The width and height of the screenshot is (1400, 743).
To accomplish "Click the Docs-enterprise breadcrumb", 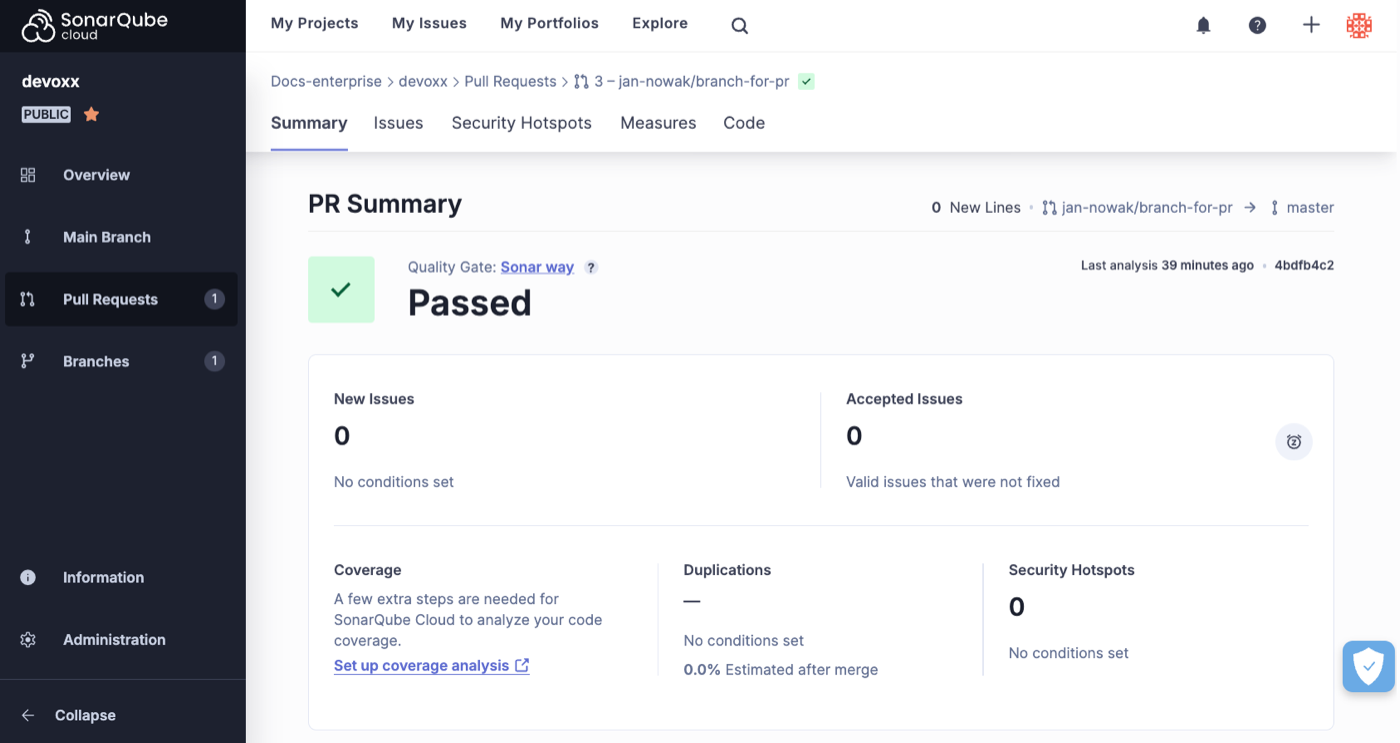I will [x=326, y=81].
